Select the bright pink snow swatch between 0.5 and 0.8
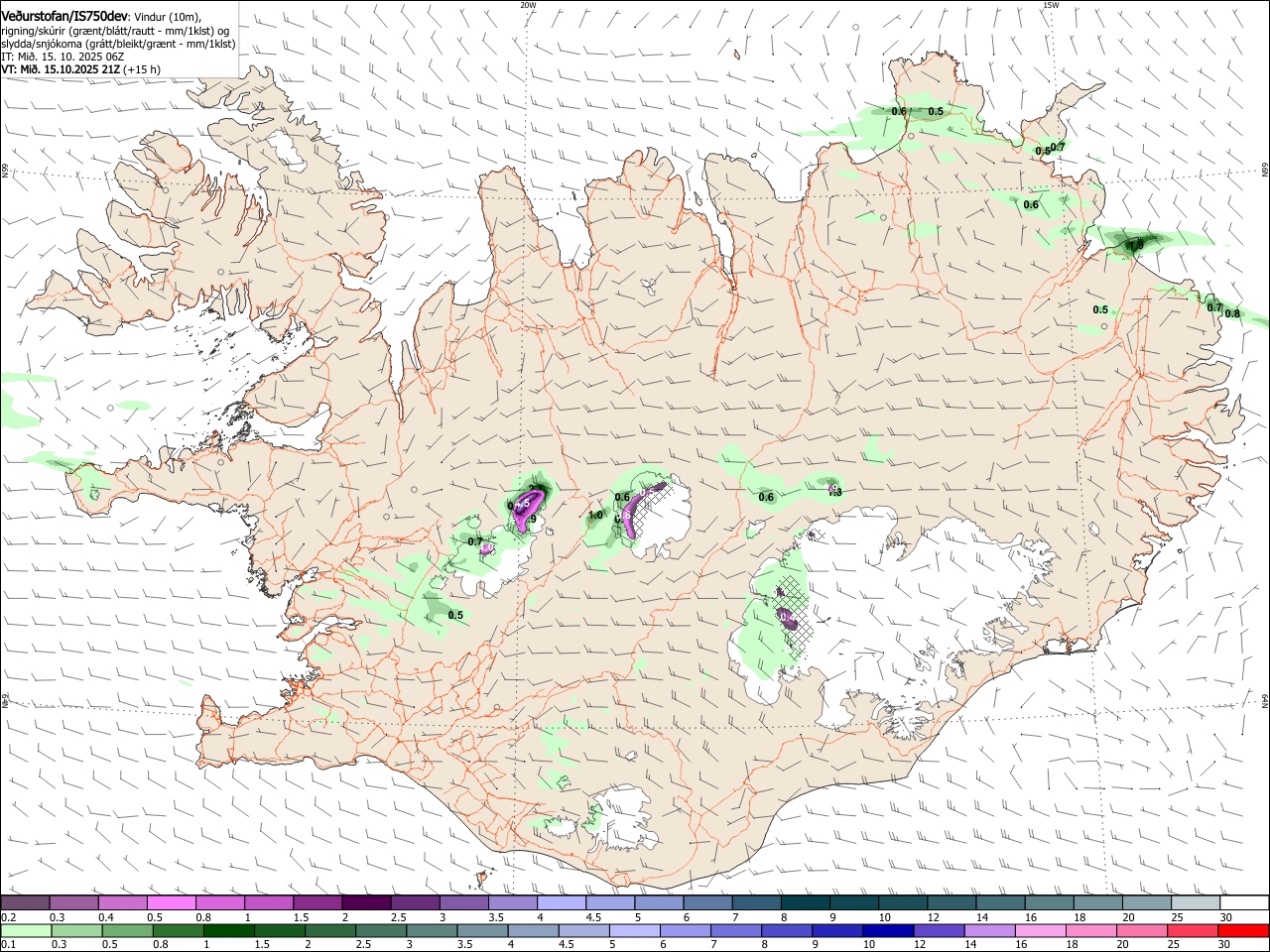The image size is (1270, 952). [172, 902]
